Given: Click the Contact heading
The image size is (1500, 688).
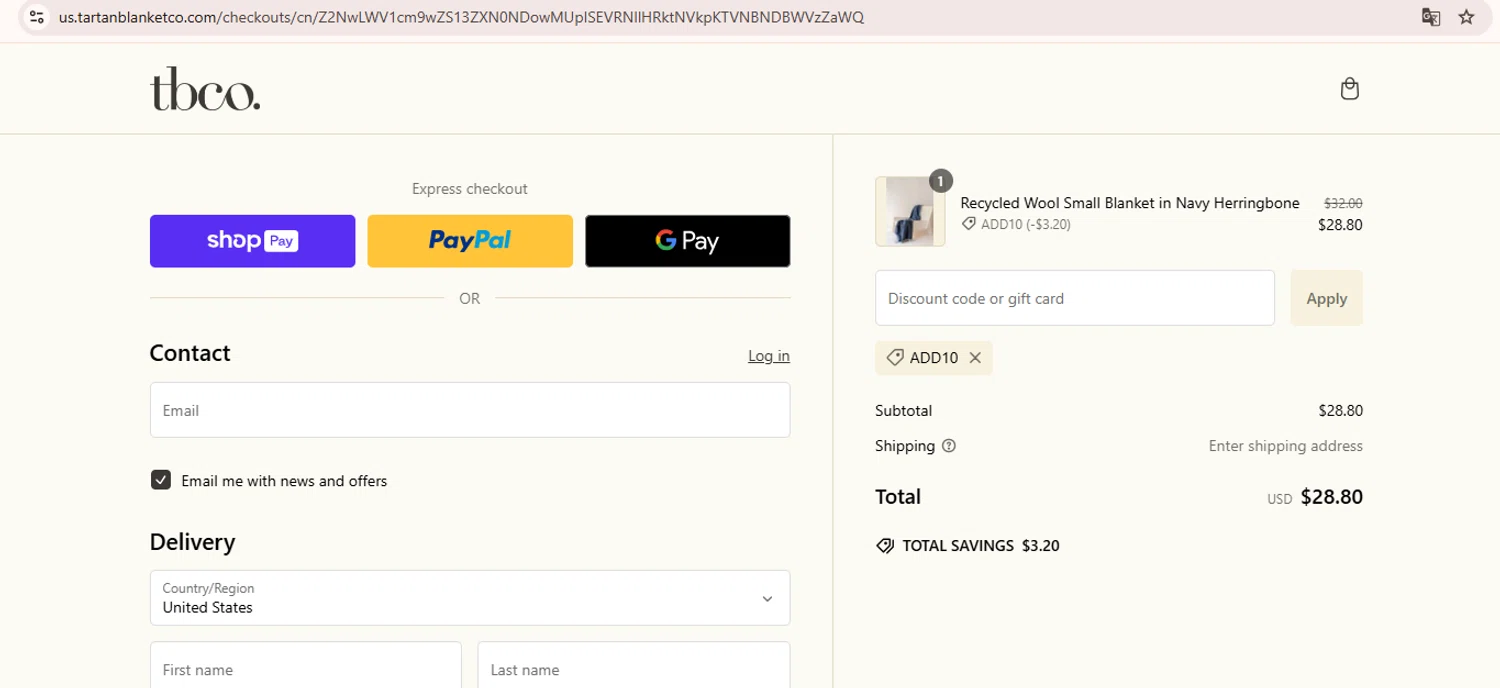Looking at the screenshot, I should coord(190,353).
